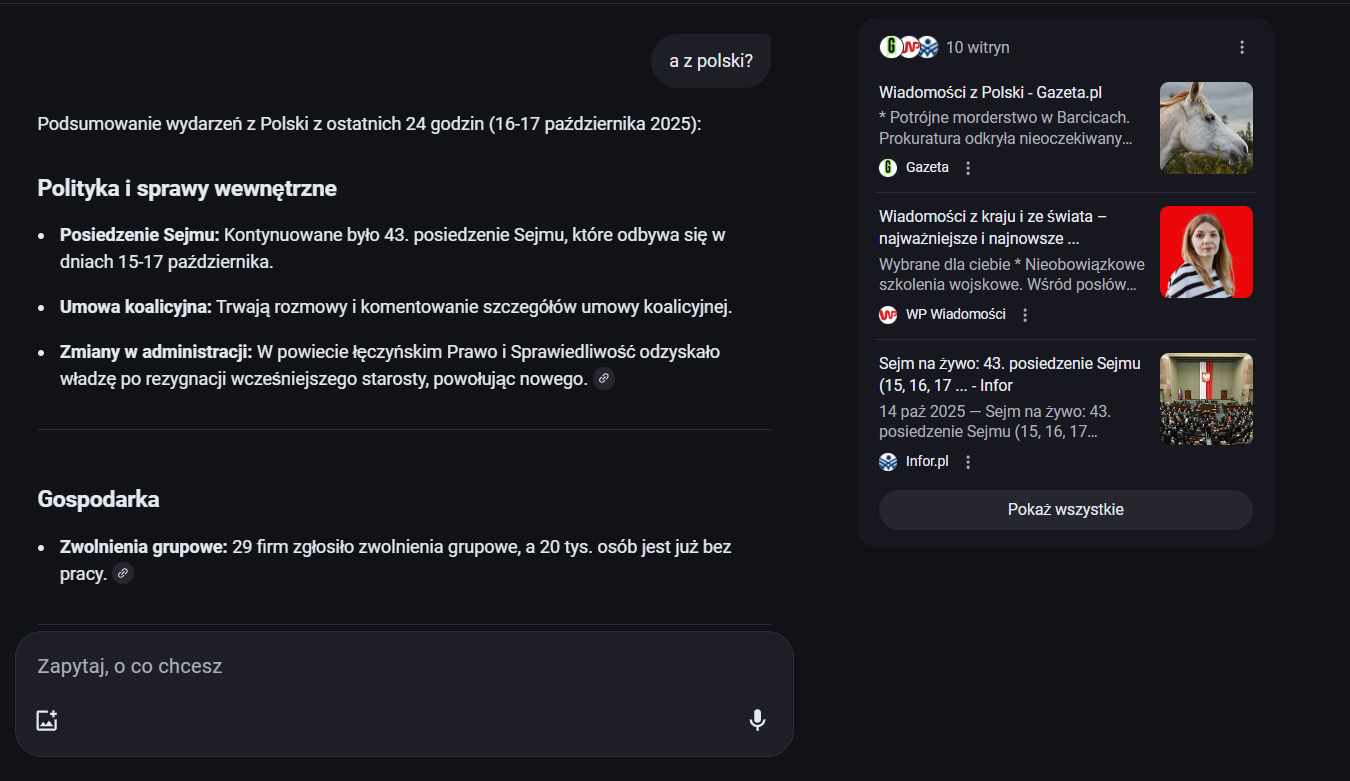Click the Infor.pl source favicon
The image size is (1350, 781).
(888, 462)
